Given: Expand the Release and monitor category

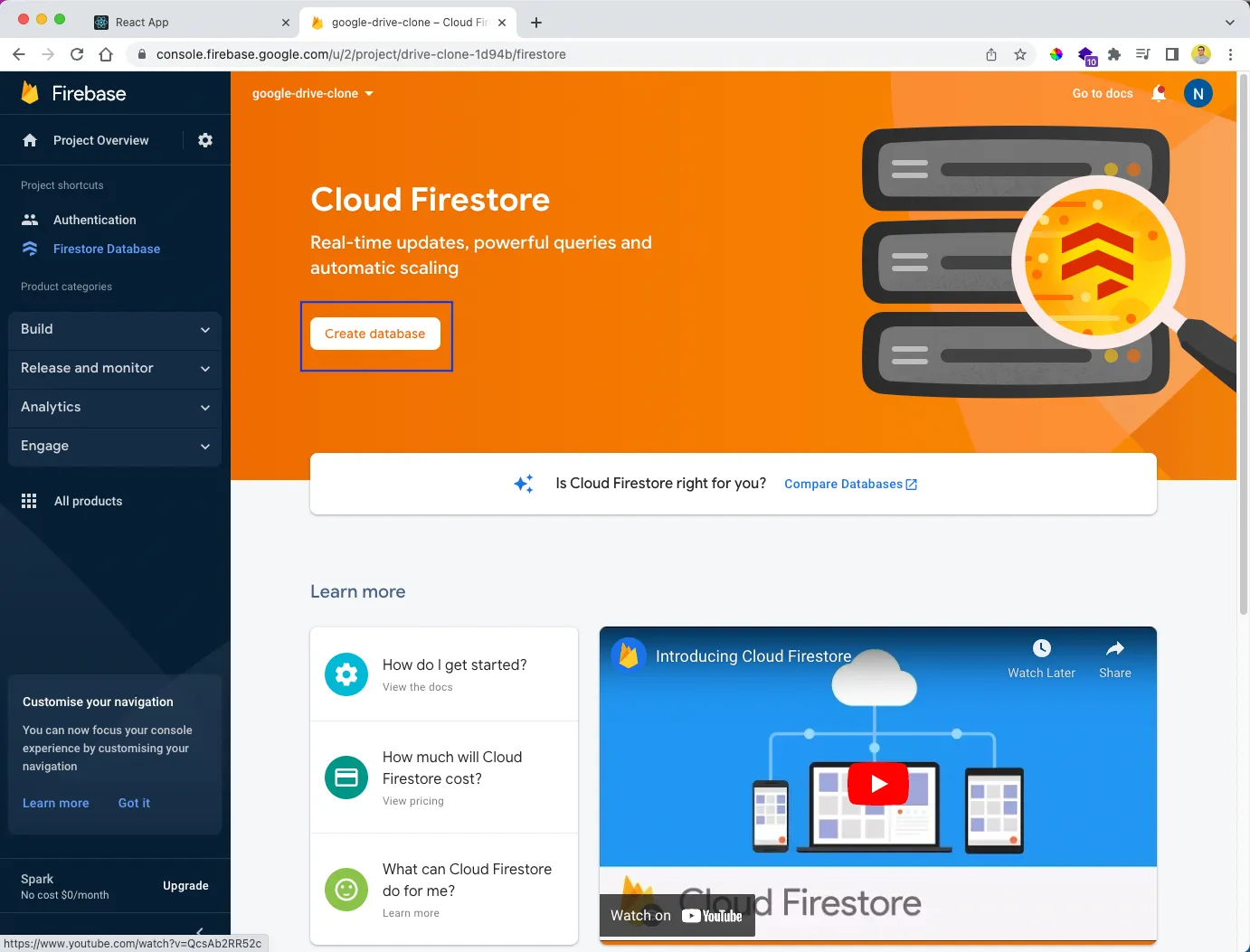Looking at the screenshot, I should pyautogui.click(x=115, y=368).
